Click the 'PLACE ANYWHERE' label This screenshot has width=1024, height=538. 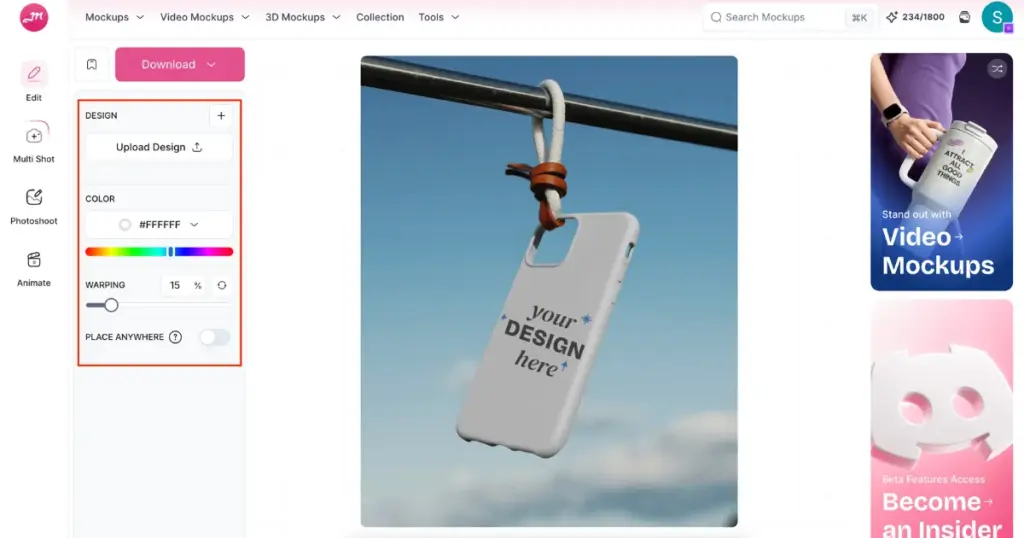(x=124, y=337)
